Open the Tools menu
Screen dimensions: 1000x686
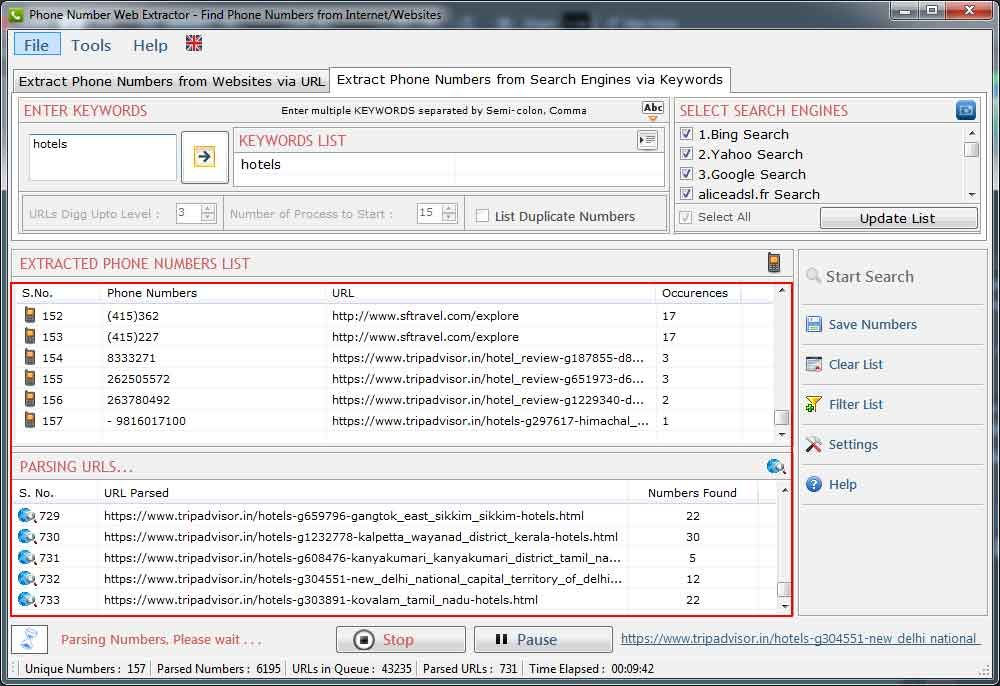click(91, 45)
